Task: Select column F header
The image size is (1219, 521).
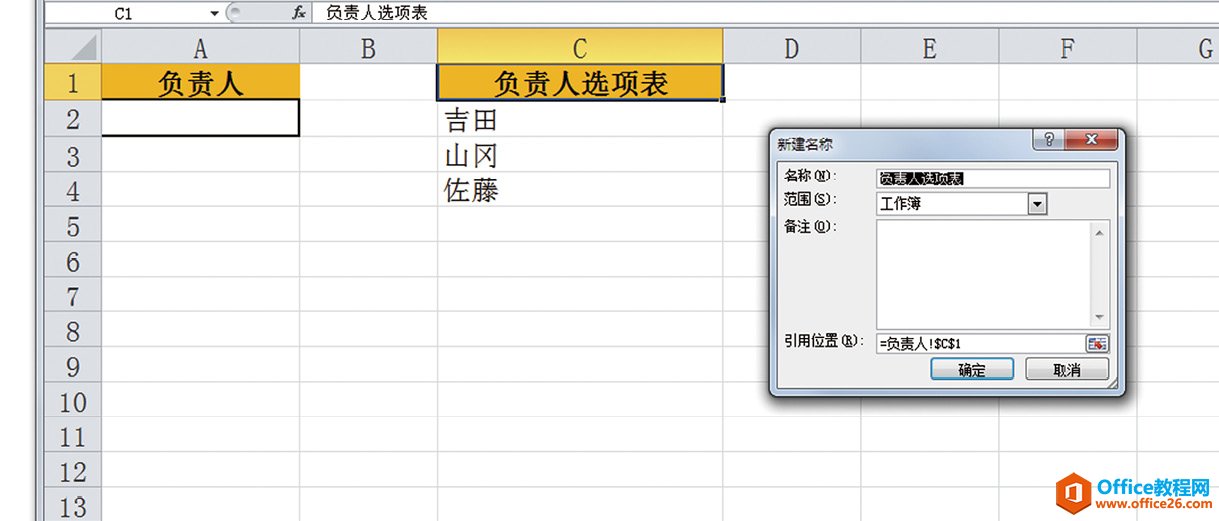Action: (x=1068, y=46)
